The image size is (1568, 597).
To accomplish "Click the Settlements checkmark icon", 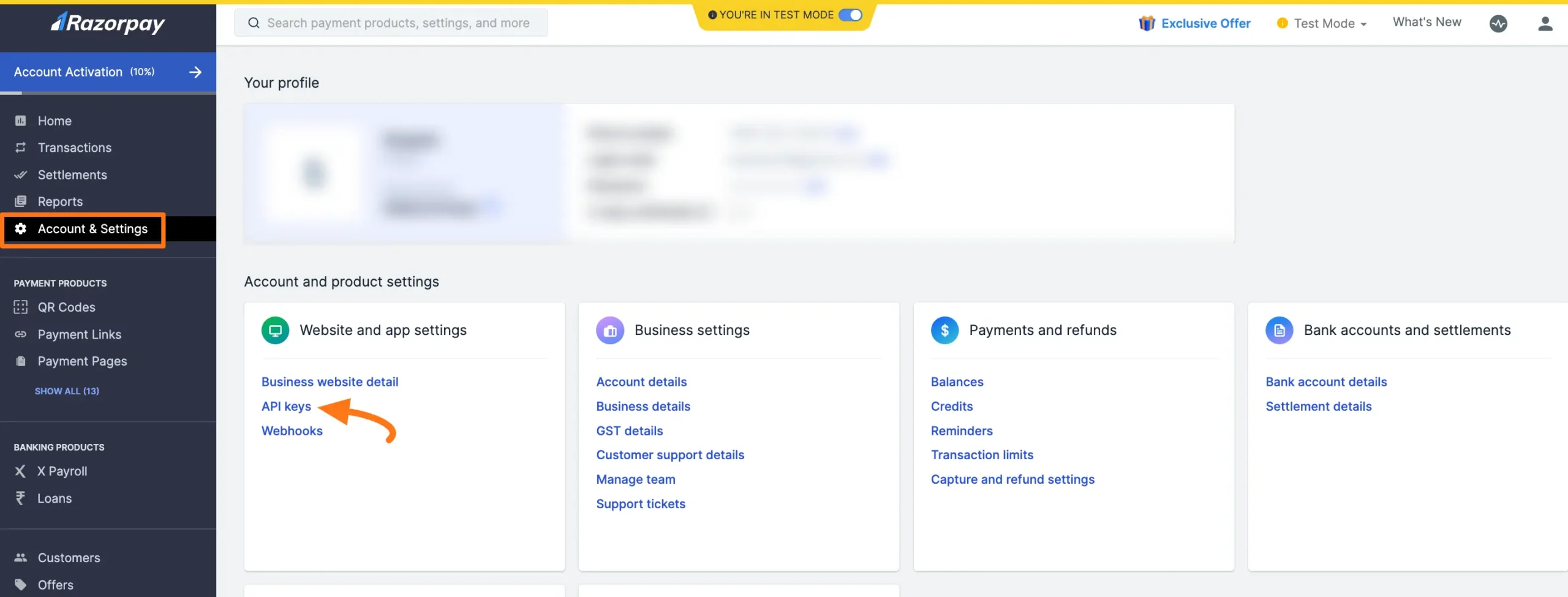I will pyautogui.click(x=20, y=175).
